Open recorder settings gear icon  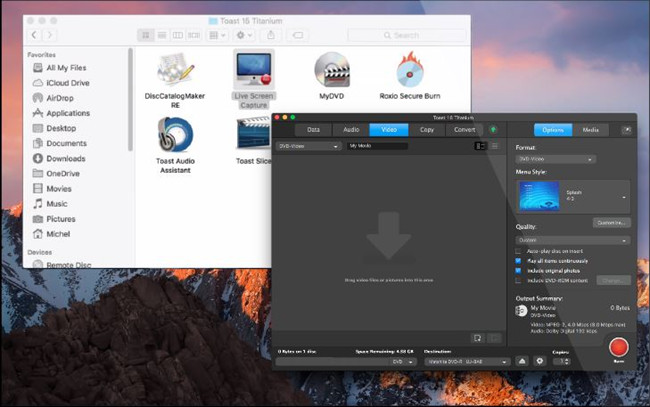(540, 361)
